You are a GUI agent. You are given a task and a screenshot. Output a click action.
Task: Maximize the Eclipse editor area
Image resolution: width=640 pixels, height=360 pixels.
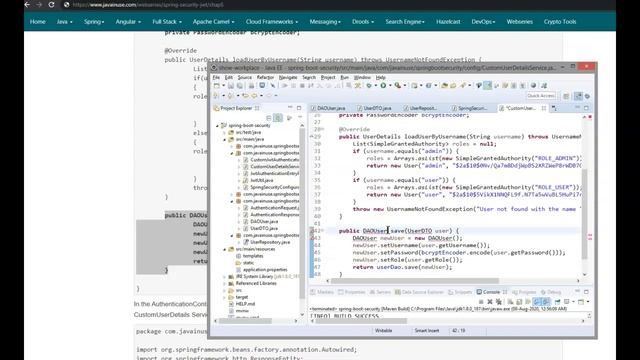[586, 108]
